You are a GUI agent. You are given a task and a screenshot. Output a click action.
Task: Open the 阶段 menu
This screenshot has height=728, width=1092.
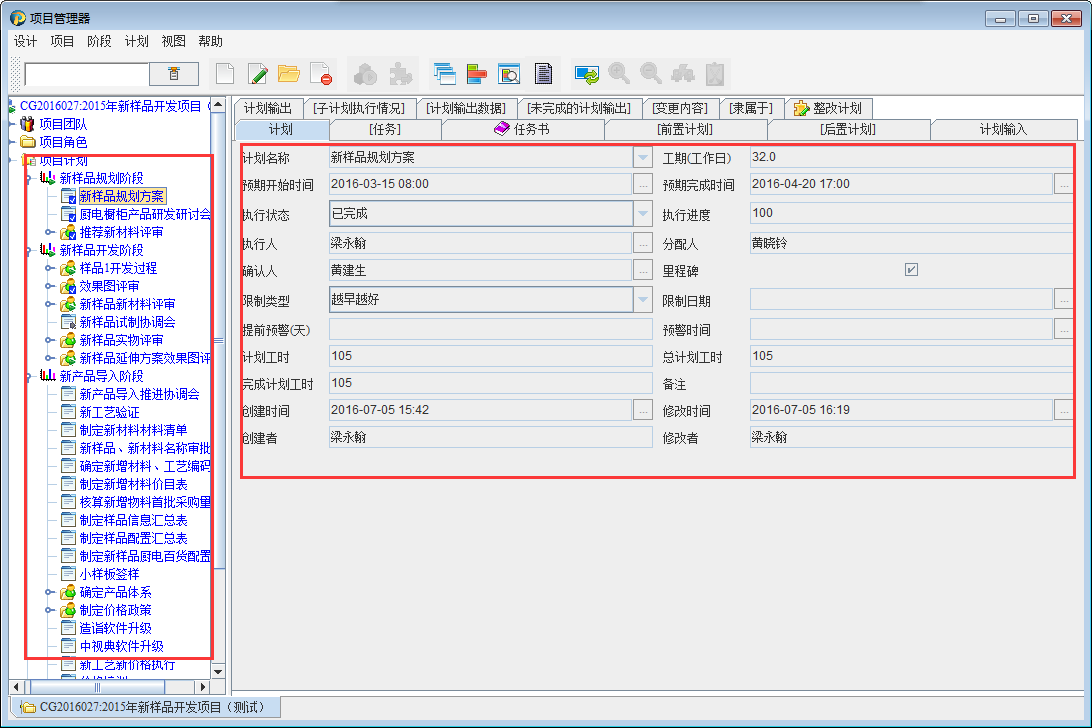coord(99,41)
